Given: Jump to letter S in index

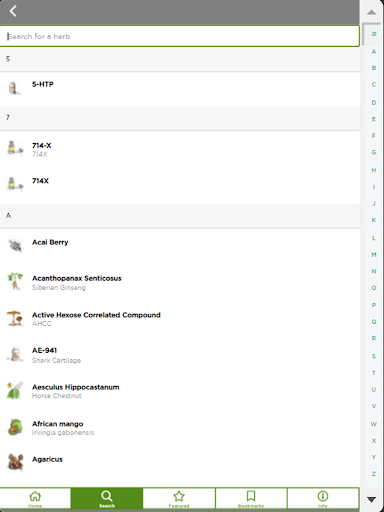Looking at the screenshot, I should point(374,356).
